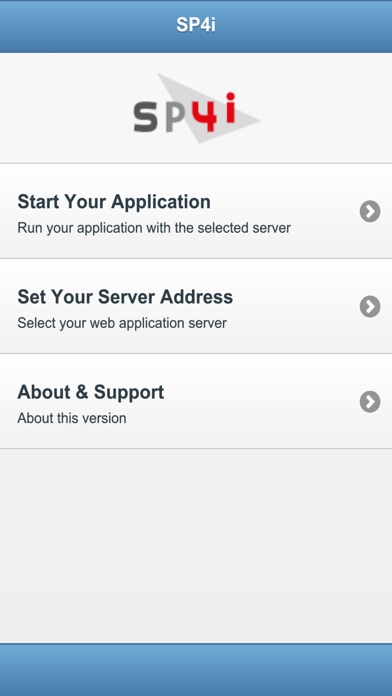Choose the Set Your Server Address heading
The image size is (392, 696).
pos(125,297)
